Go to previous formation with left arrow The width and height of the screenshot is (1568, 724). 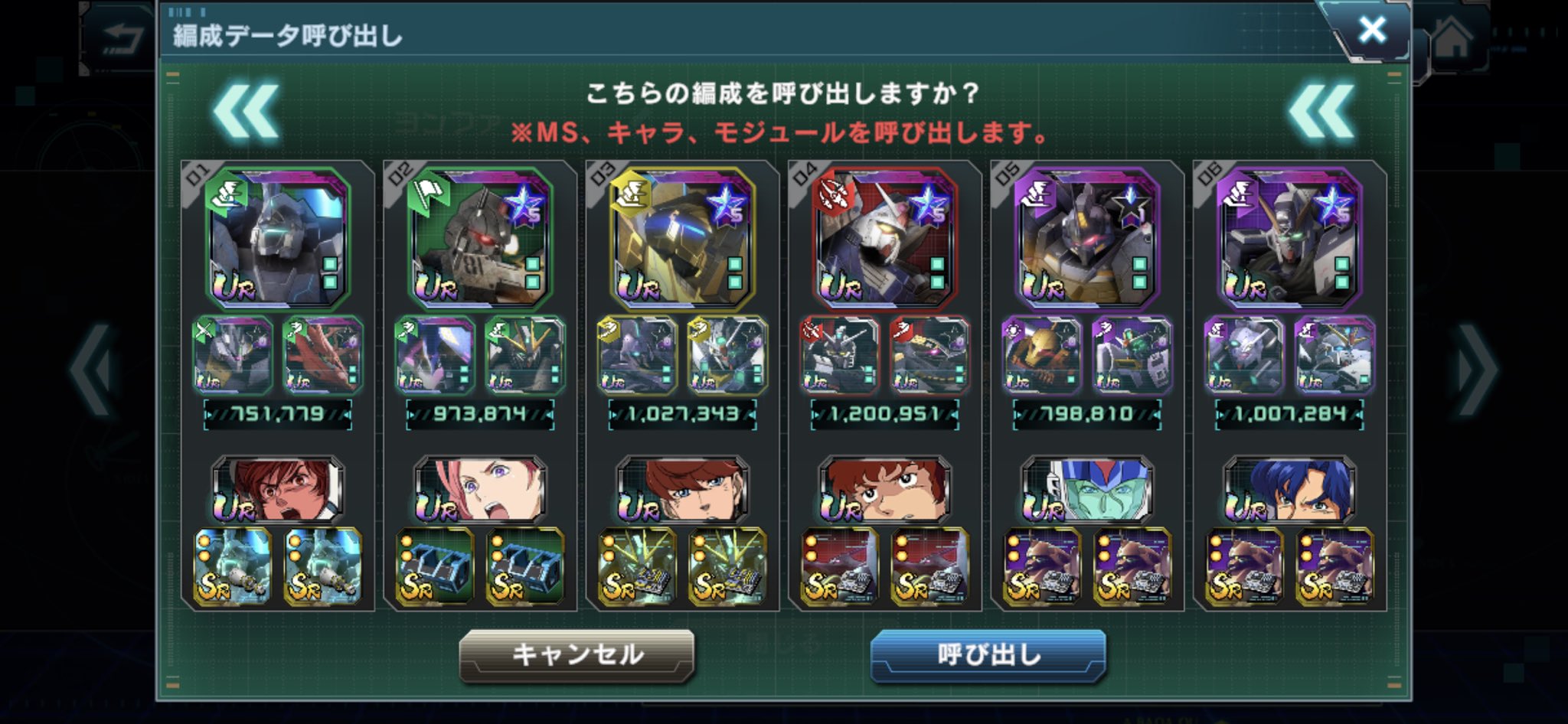tap(91, 370)
